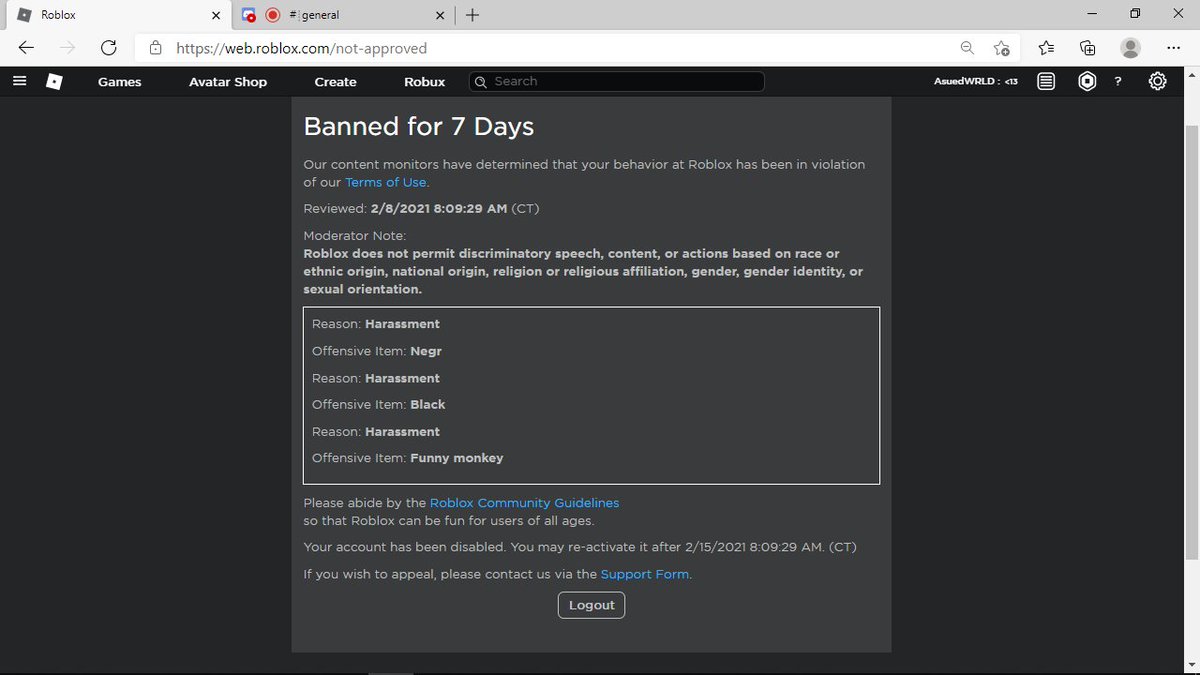The width and height of the screenshot is (1200, 675).
Task: Click the browser back arrow
Action: [x=27, y=48]
